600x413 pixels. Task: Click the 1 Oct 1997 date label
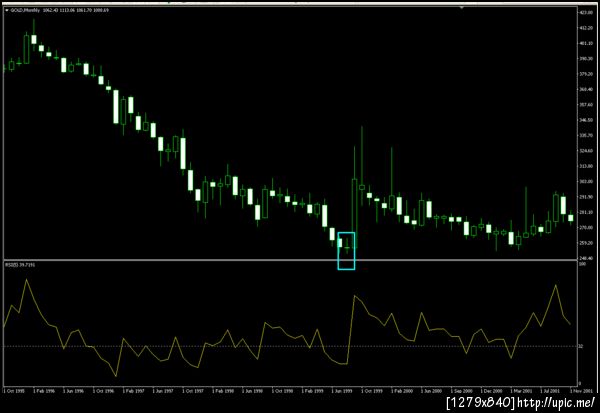193,391
